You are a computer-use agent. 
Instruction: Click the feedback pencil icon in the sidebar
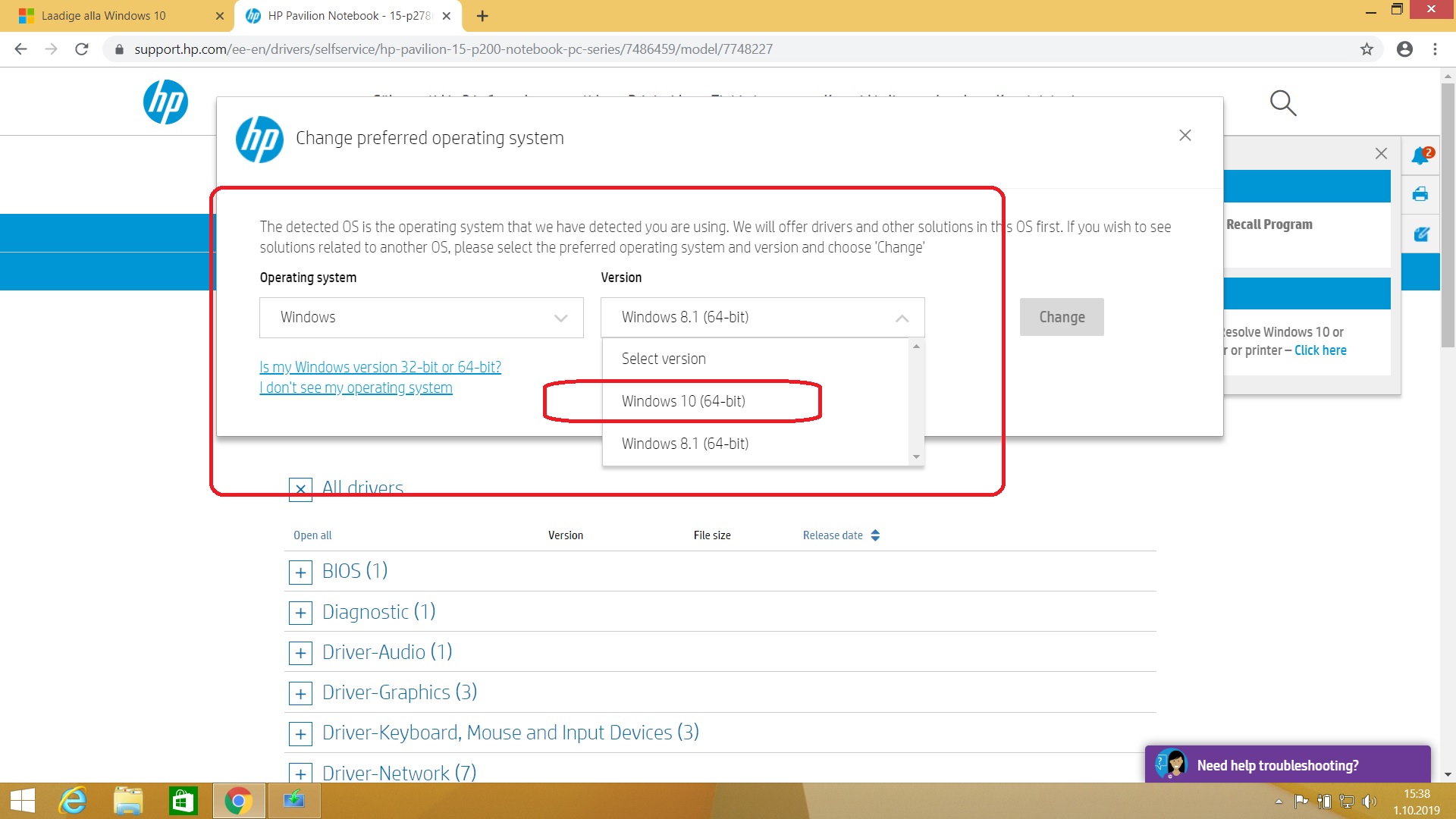(x=1420, y=234)
